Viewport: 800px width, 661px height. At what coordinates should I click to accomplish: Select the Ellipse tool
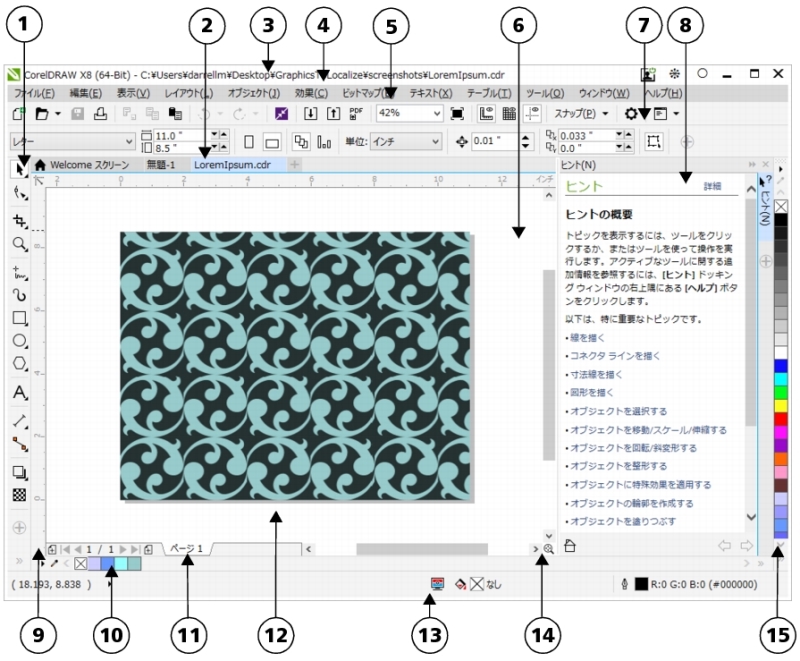(18, 342)
